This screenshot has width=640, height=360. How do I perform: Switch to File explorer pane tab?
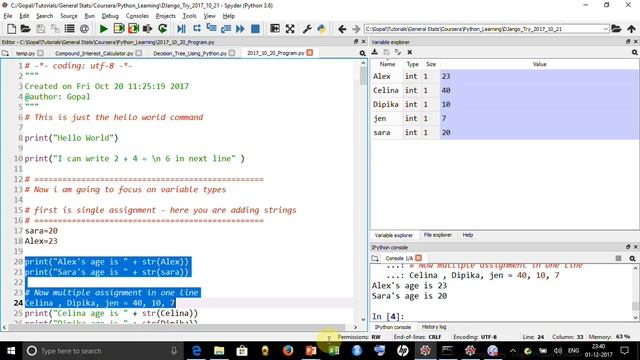tap(438, 235)
